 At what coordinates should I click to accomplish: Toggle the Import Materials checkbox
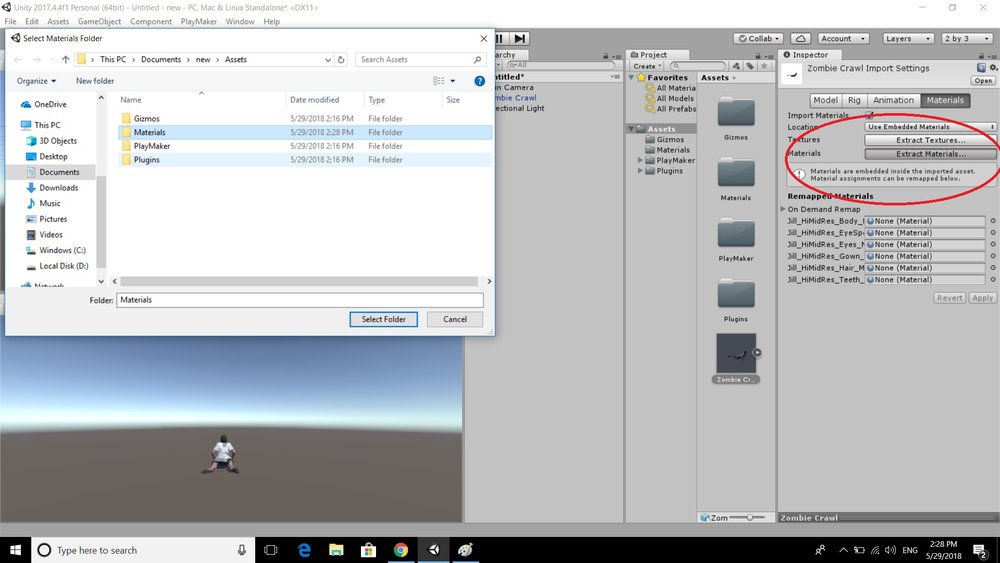[869, 115]
